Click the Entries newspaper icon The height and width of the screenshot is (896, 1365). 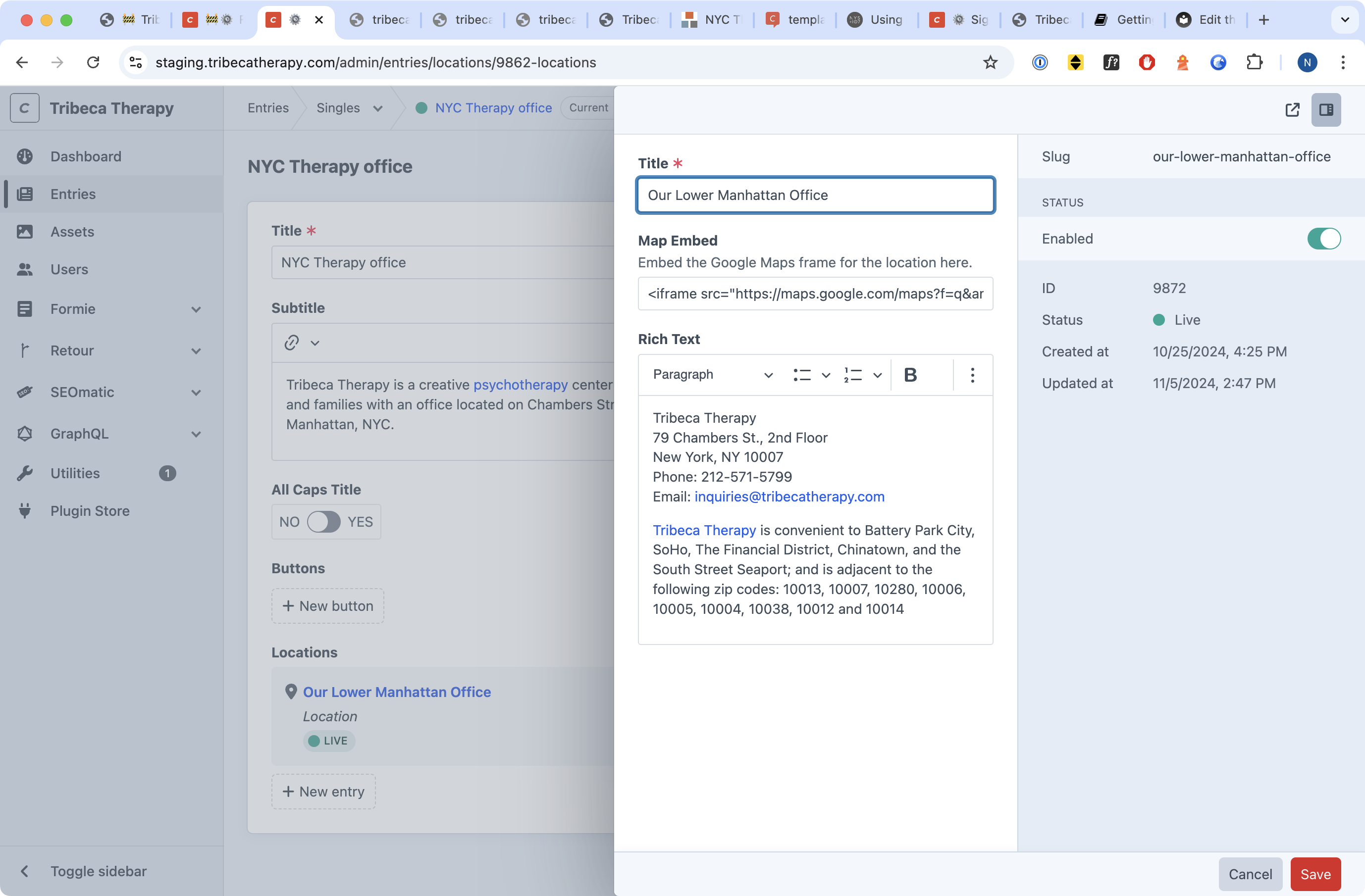coord(25,195)
